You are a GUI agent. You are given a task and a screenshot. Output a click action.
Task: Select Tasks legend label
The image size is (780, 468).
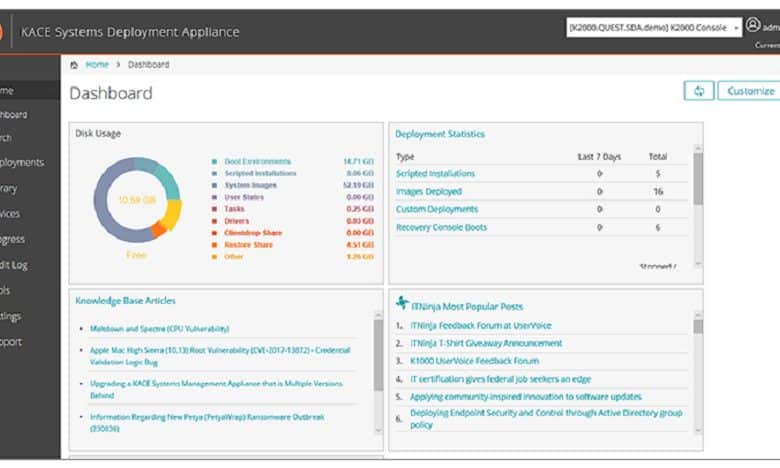[234, 209]
